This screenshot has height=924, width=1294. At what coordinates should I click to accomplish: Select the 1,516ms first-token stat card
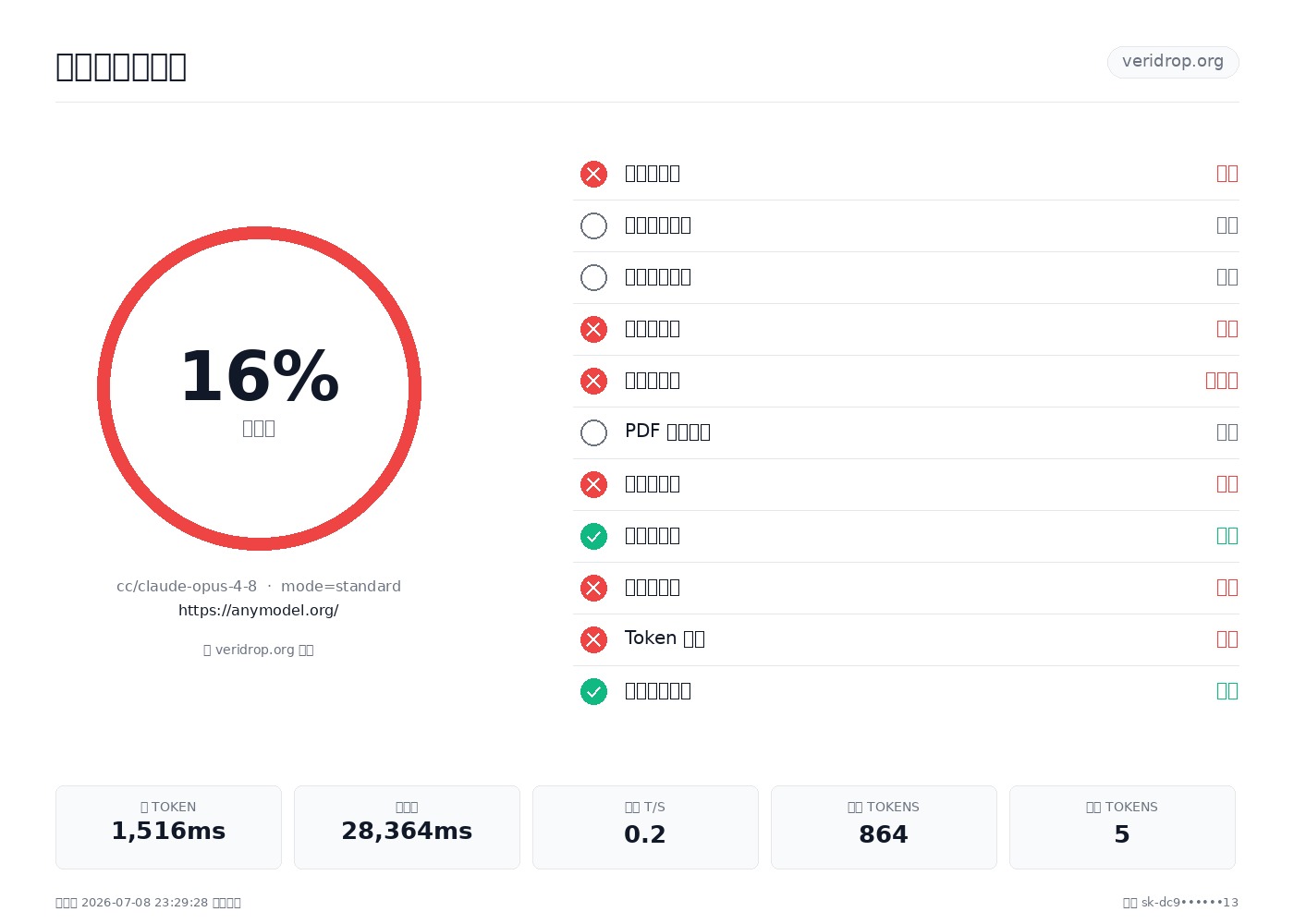(x=168, y=827)
